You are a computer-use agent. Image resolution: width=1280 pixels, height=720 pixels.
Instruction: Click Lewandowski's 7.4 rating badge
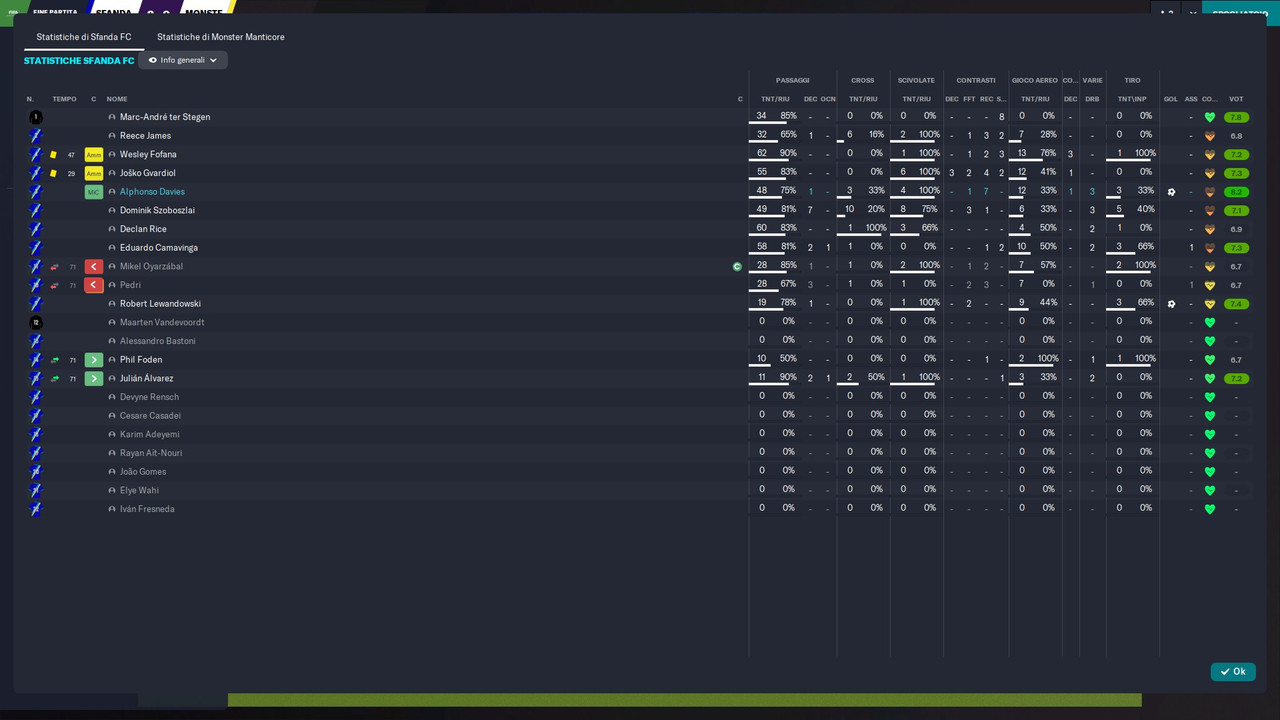coord(1236,304)
